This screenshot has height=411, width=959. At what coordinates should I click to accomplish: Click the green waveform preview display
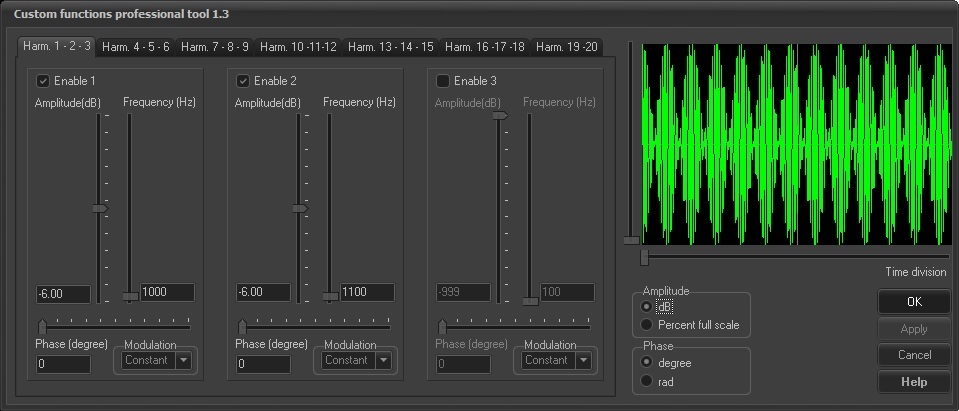tap(796, 144)
